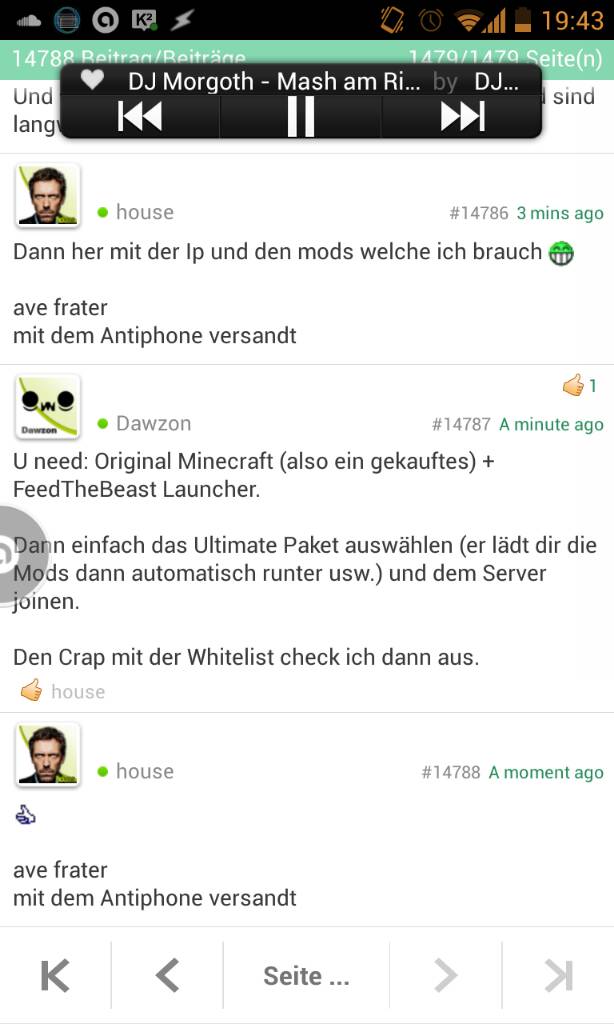Tap the thumbs-up like count on Dawzon's post
This screenshot has height=1024, width=614.
(580, 385)
